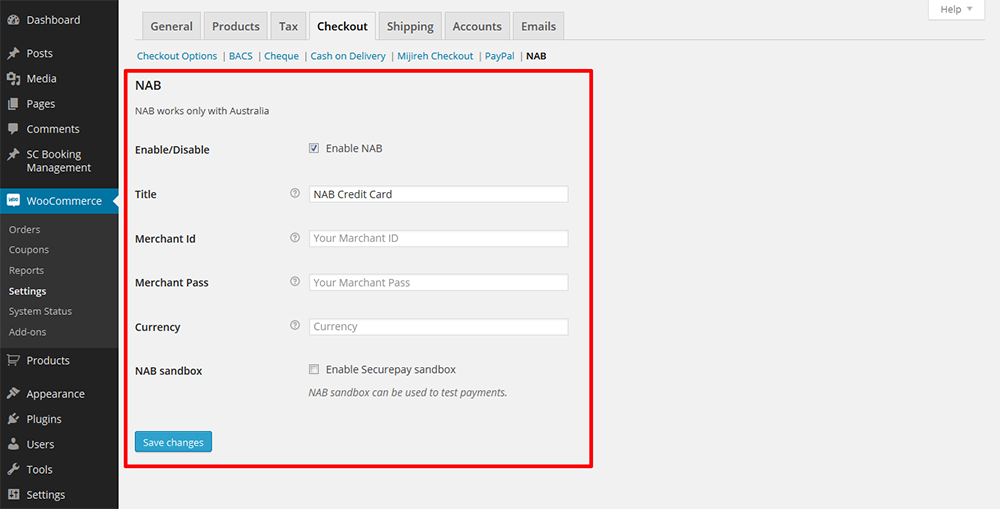Open Coupons in WooCommerce submenu
The image size is (1000, 509).
tap(29, 250)
